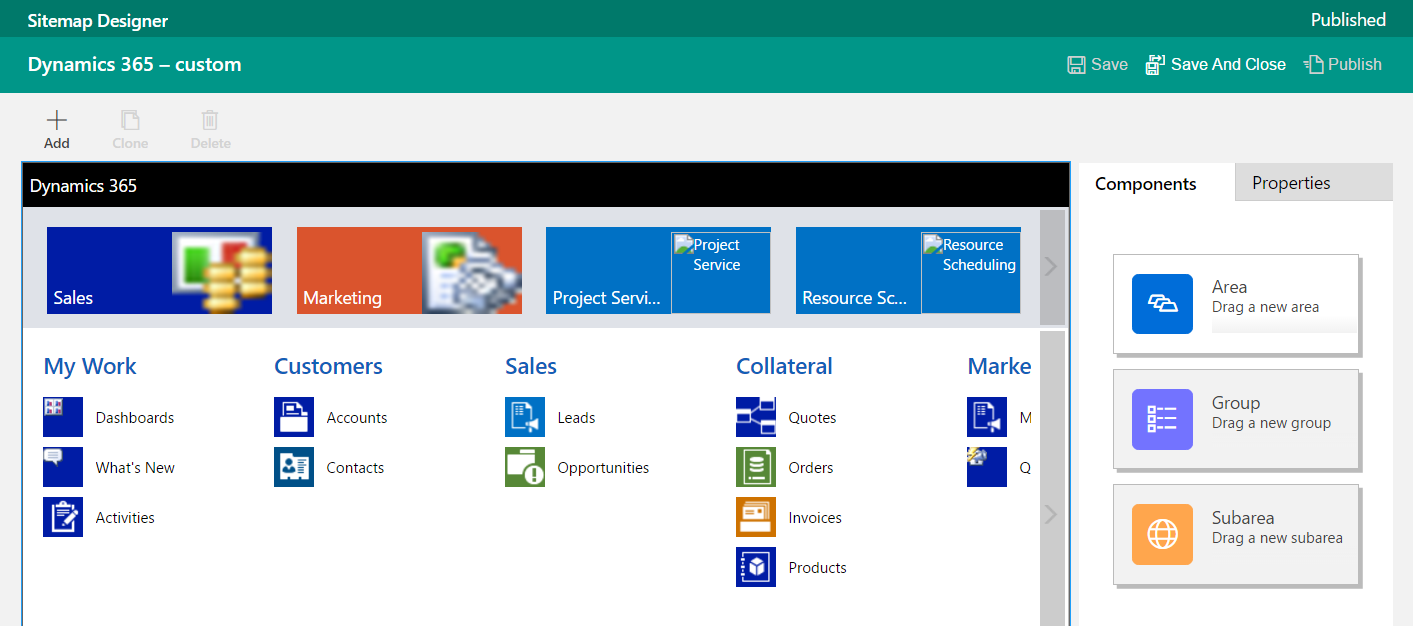Switch to the Properties tab
This screenshot has width=1413, height=626.
pyautogui.click(x=1291, y=183)
